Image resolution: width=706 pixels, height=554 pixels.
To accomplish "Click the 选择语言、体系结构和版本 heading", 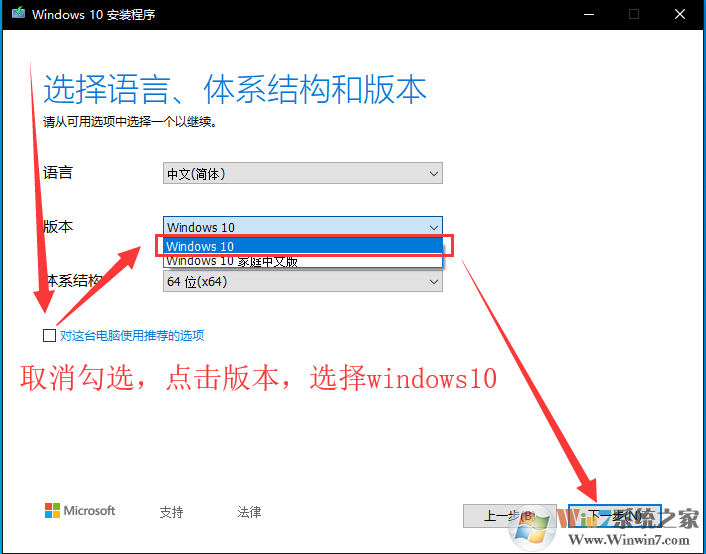I will click(x=235, y=90).
